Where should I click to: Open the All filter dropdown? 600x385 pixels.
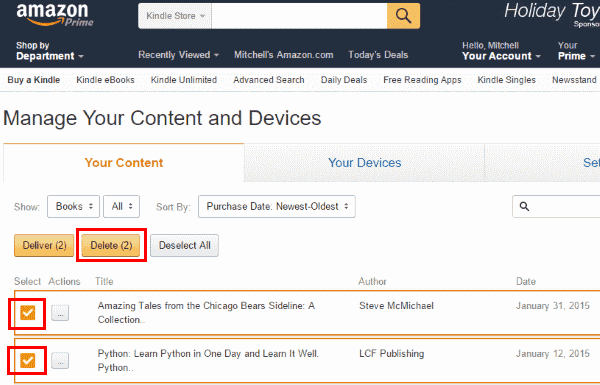click(x=121, y=207)
